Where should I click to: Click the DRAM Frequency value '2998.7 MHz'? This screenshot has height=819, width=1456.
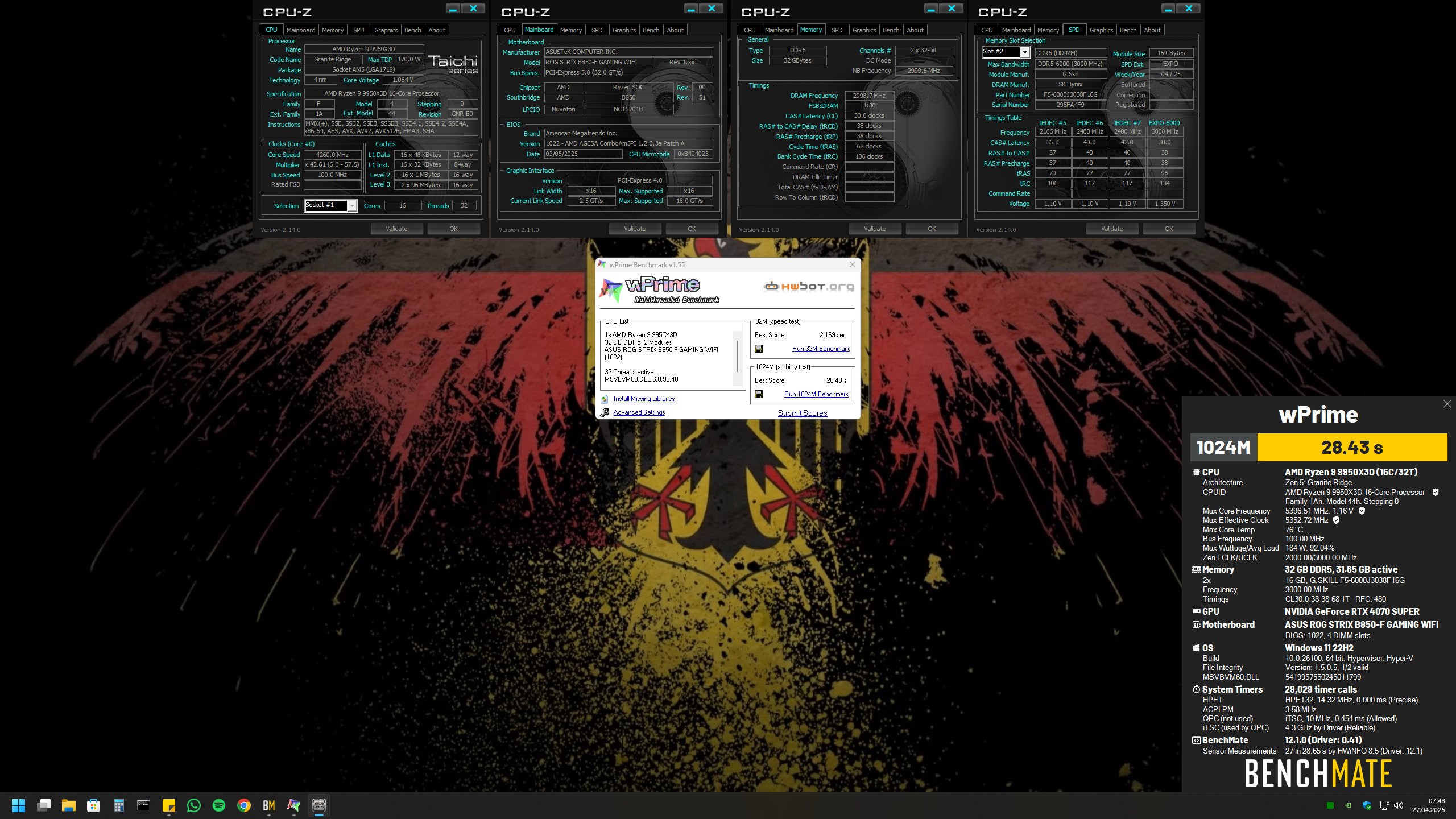click(869, 96)
